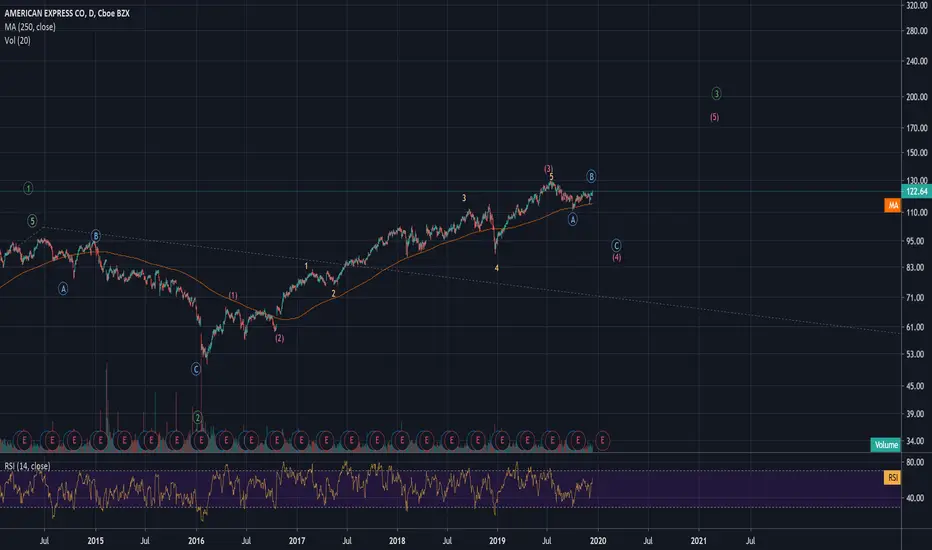This screenshot has height=550, width=932.
Task: Click the 2019 label on the time axis
Action: pos(497,540)
